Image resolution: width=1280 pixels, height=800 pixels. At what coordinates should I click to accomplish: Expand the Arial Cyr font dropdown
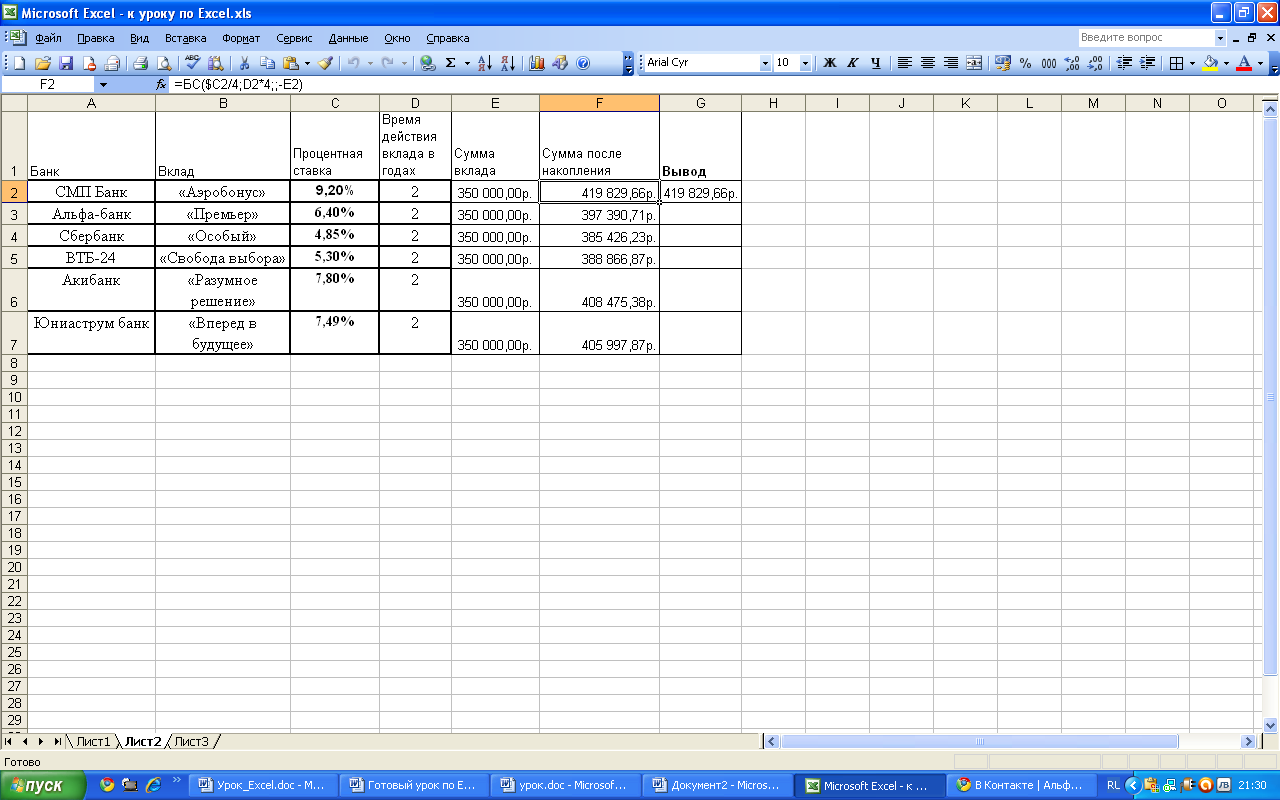click(x=765, y=63)
